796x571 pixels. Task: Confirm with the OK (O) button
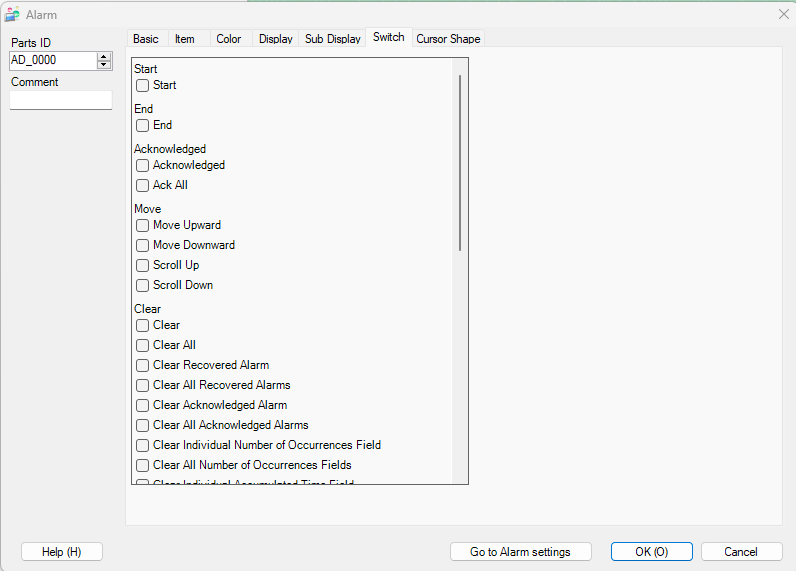pos(652,552)
